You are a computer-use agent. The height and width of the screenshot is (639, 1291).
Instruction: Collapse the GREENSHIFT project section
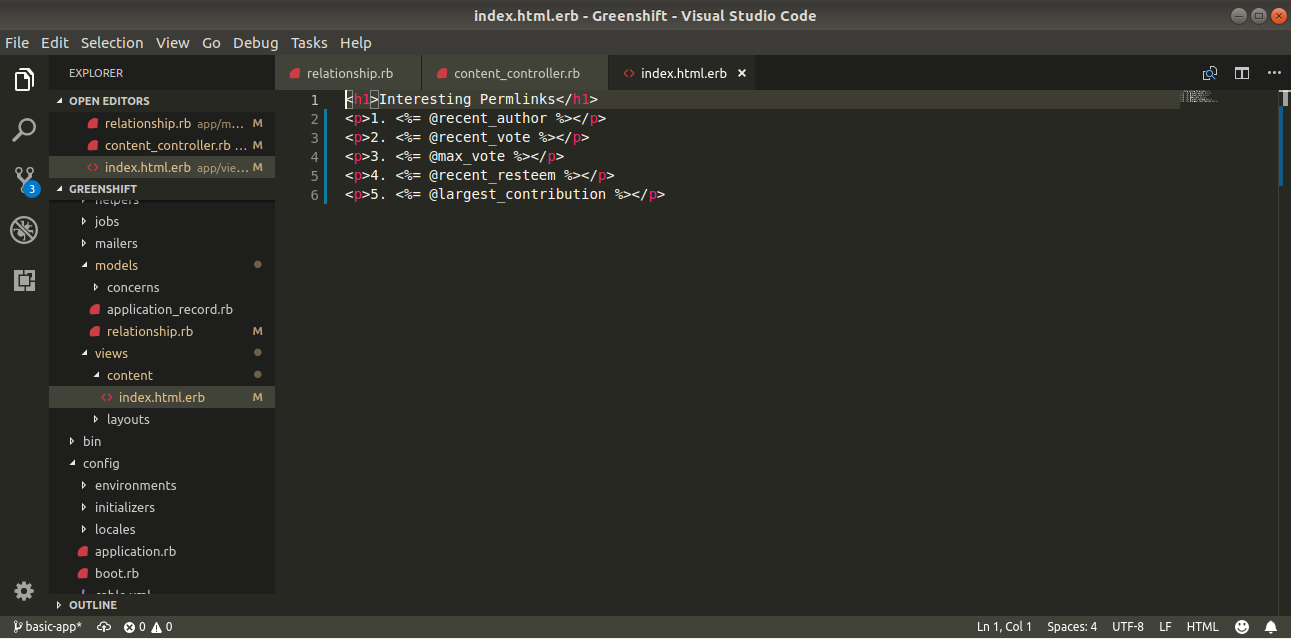162,189
